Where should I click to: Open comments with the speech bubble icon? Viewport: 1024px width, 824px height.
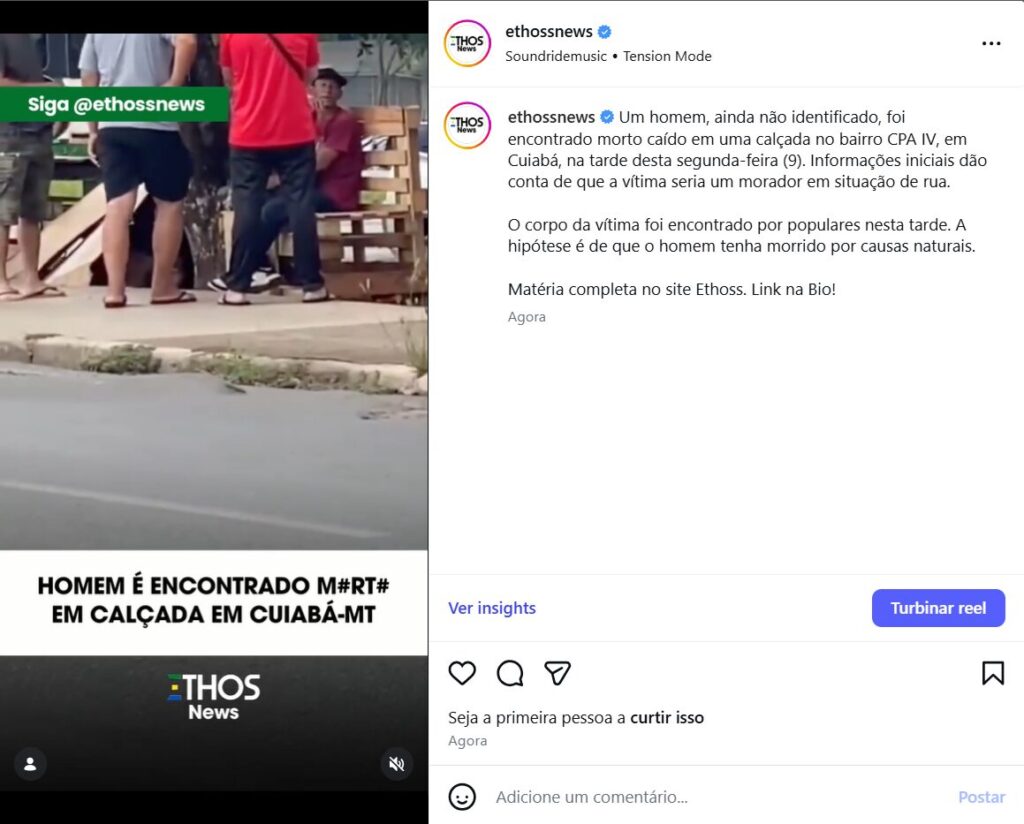(x=510, y=673)
